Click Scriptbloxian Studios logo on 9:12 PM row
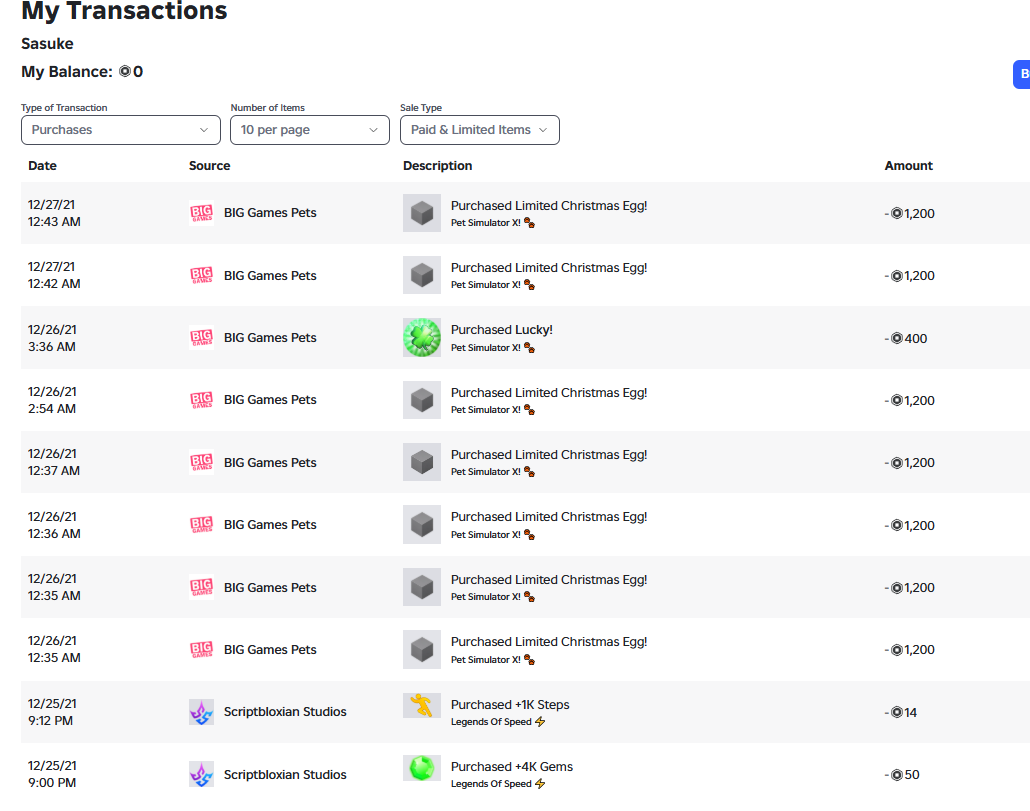This screenshot has height=811, width=1030. [x=201, y=712]
